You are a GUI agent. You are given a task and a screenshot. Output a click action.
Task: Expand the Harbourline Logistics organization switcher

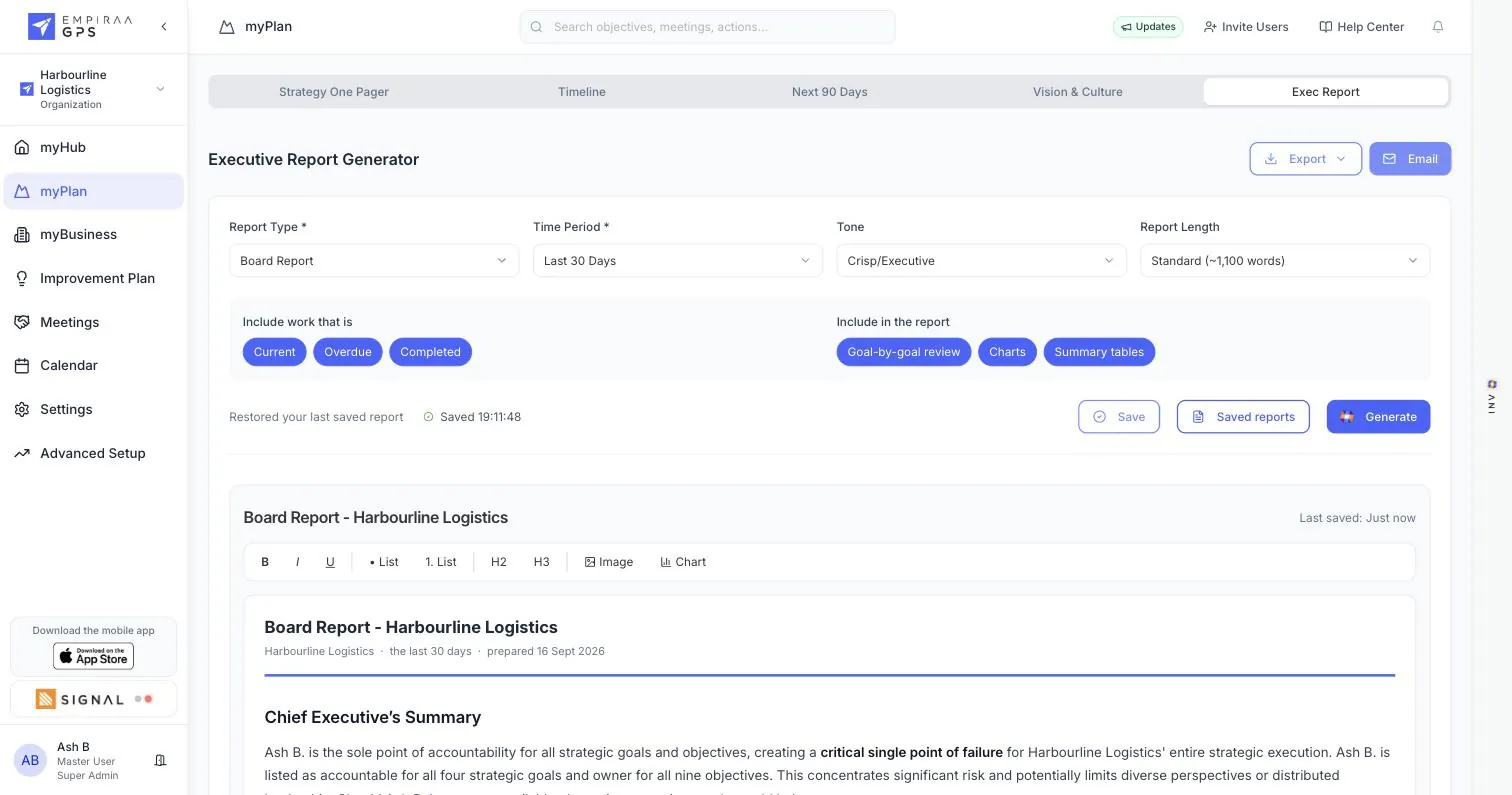[93, 89]
